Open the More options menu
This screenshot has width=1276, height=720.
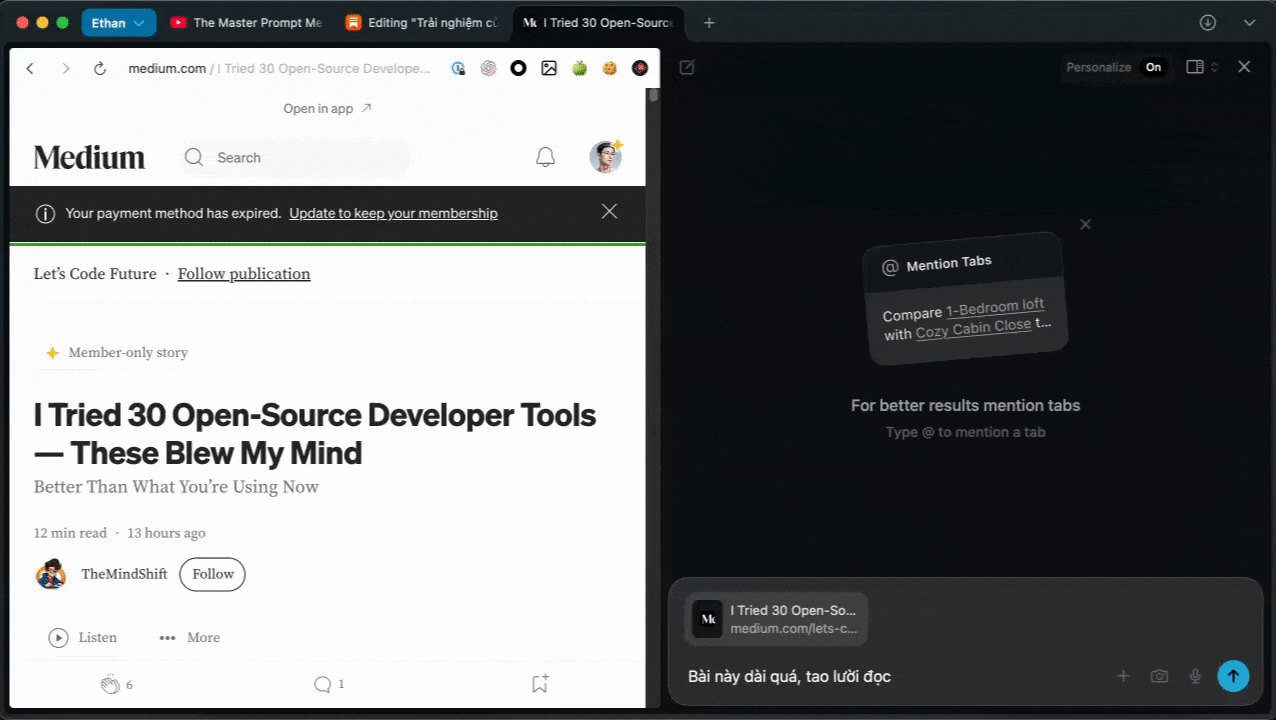pyautogui.click(x=189, y=637)
